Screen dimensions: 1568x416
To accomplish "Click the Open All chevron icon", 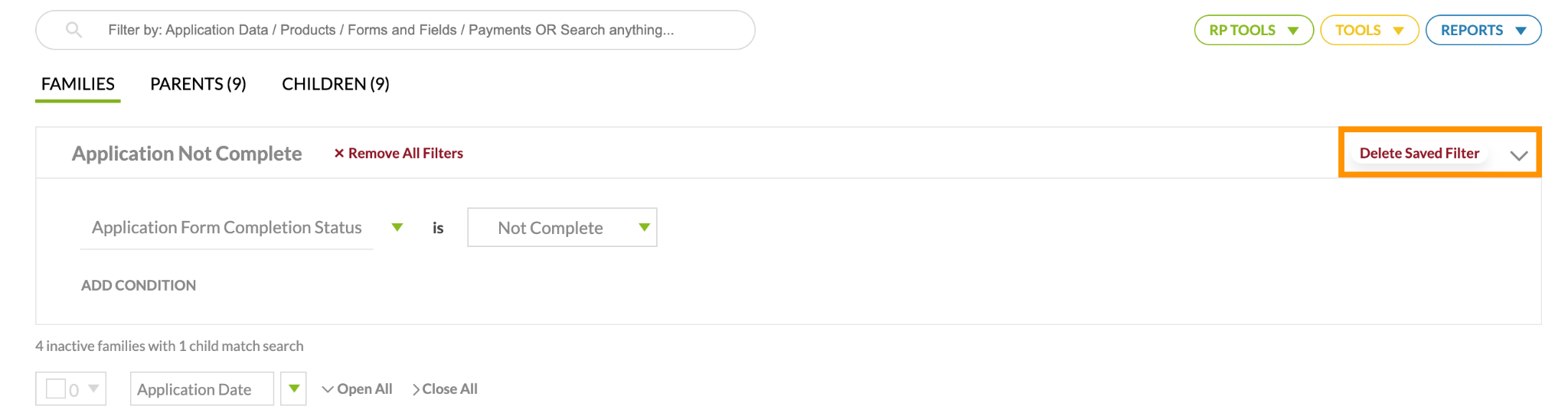I will pos(328,389).
